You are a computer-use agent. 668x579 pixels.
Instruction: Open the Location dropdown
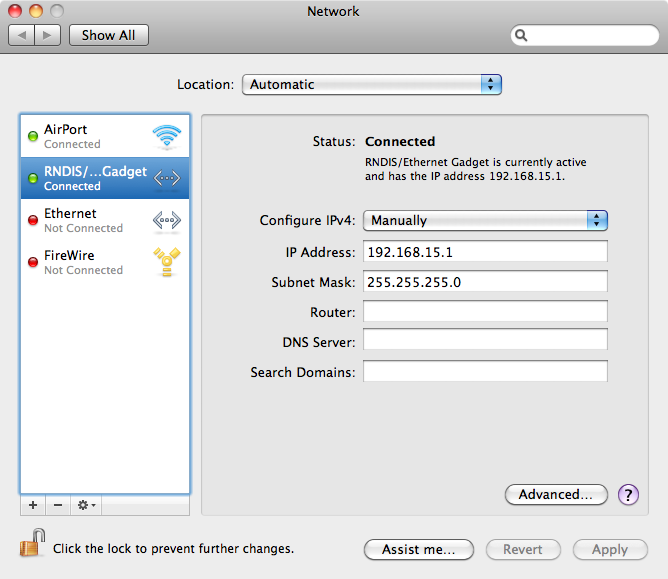point(371,84)
